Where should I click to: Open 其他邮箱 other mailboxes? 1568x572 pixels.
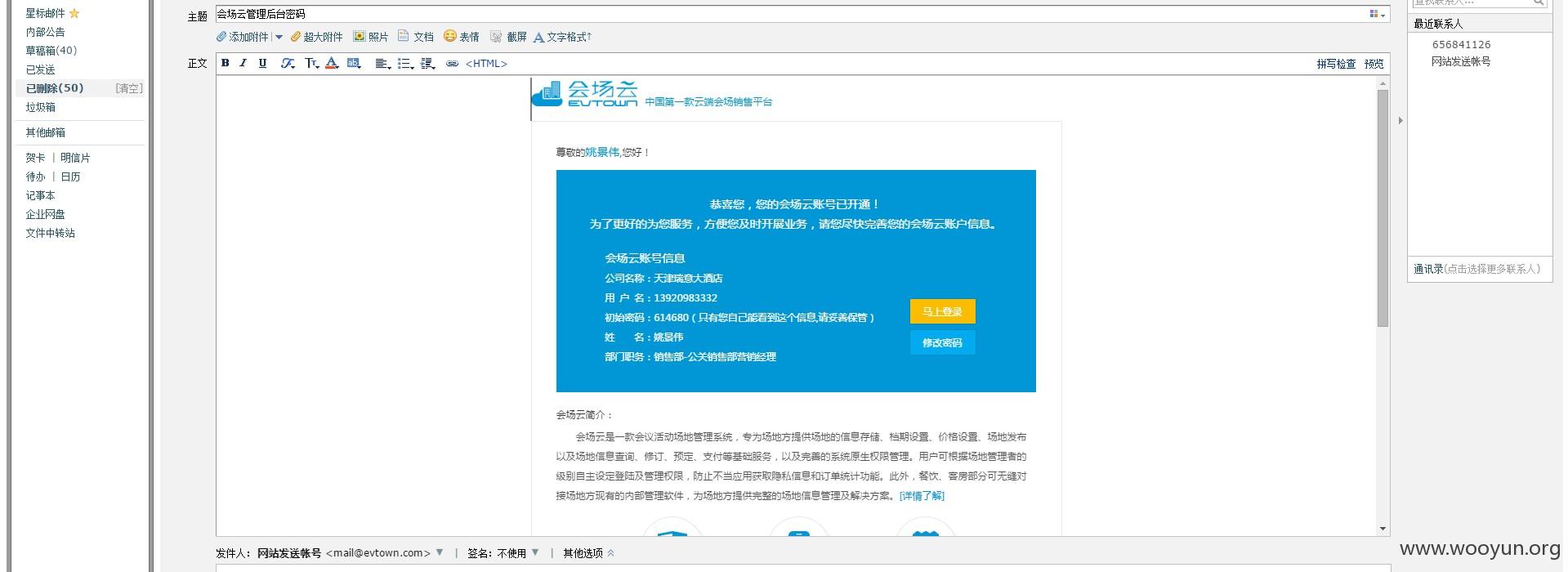pos(45,132)
